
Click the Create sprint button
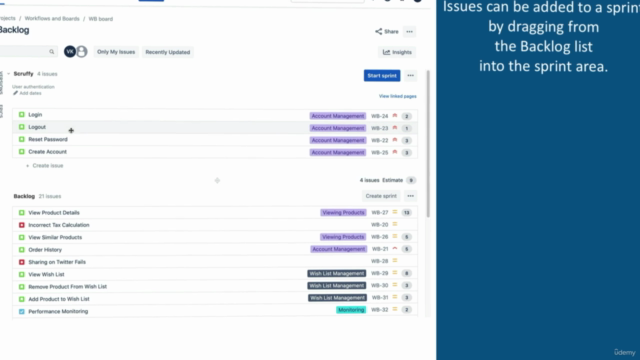[x=381, y=196]
